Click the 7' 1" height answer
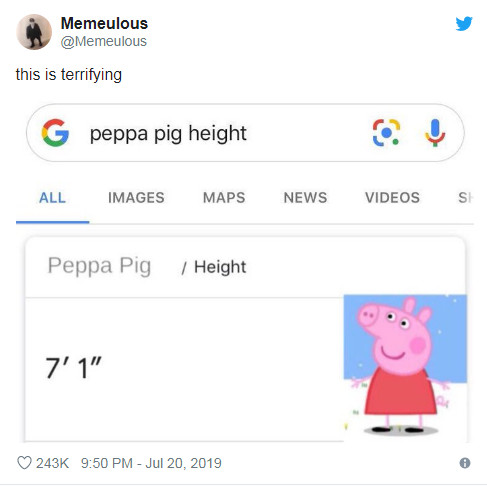Image resolution: width=487 pixels, height=486 pixels. tap(73, 368)
